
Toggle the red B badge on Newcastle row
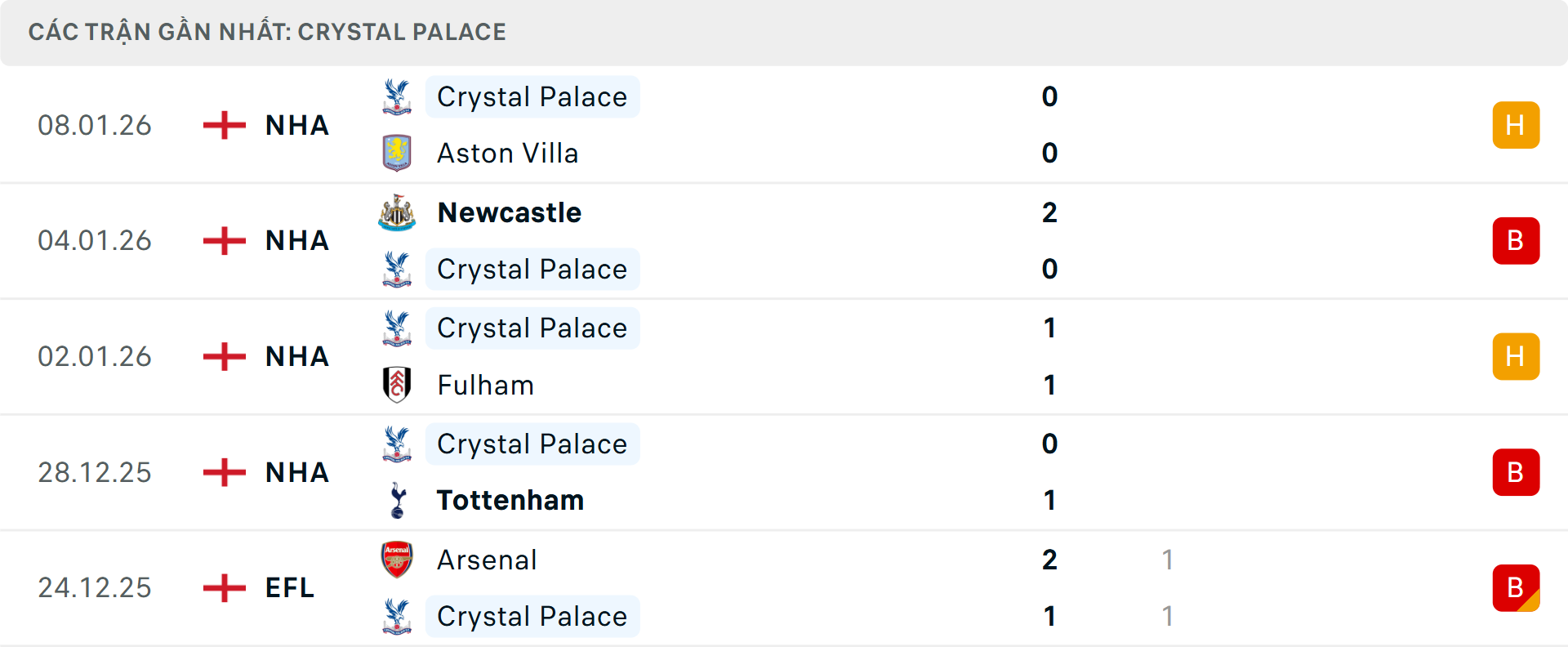(x=1517, y=240)
